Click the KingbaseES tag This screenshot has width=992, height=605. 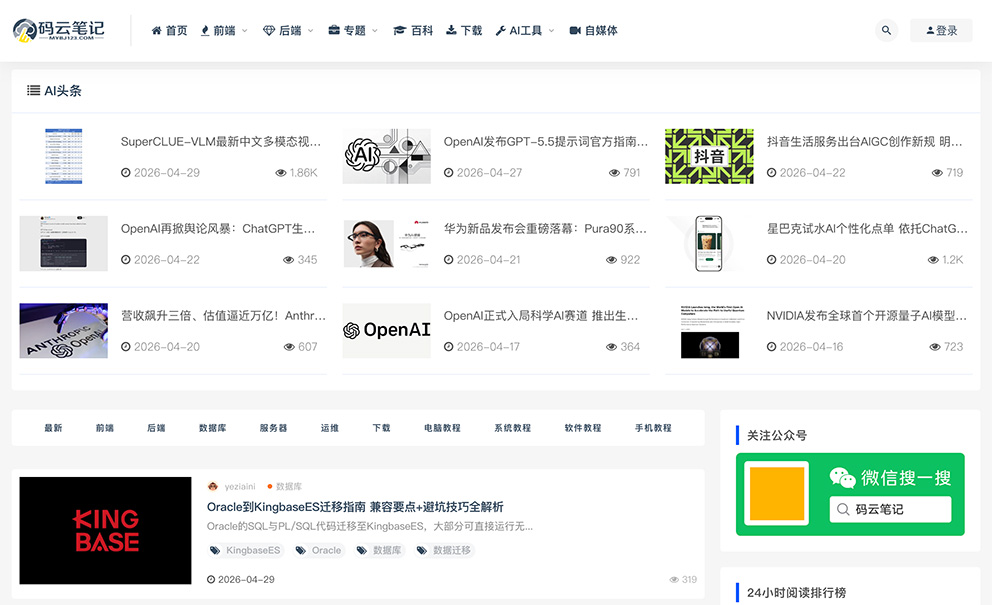pyautogui.click(x=245, y=551)
